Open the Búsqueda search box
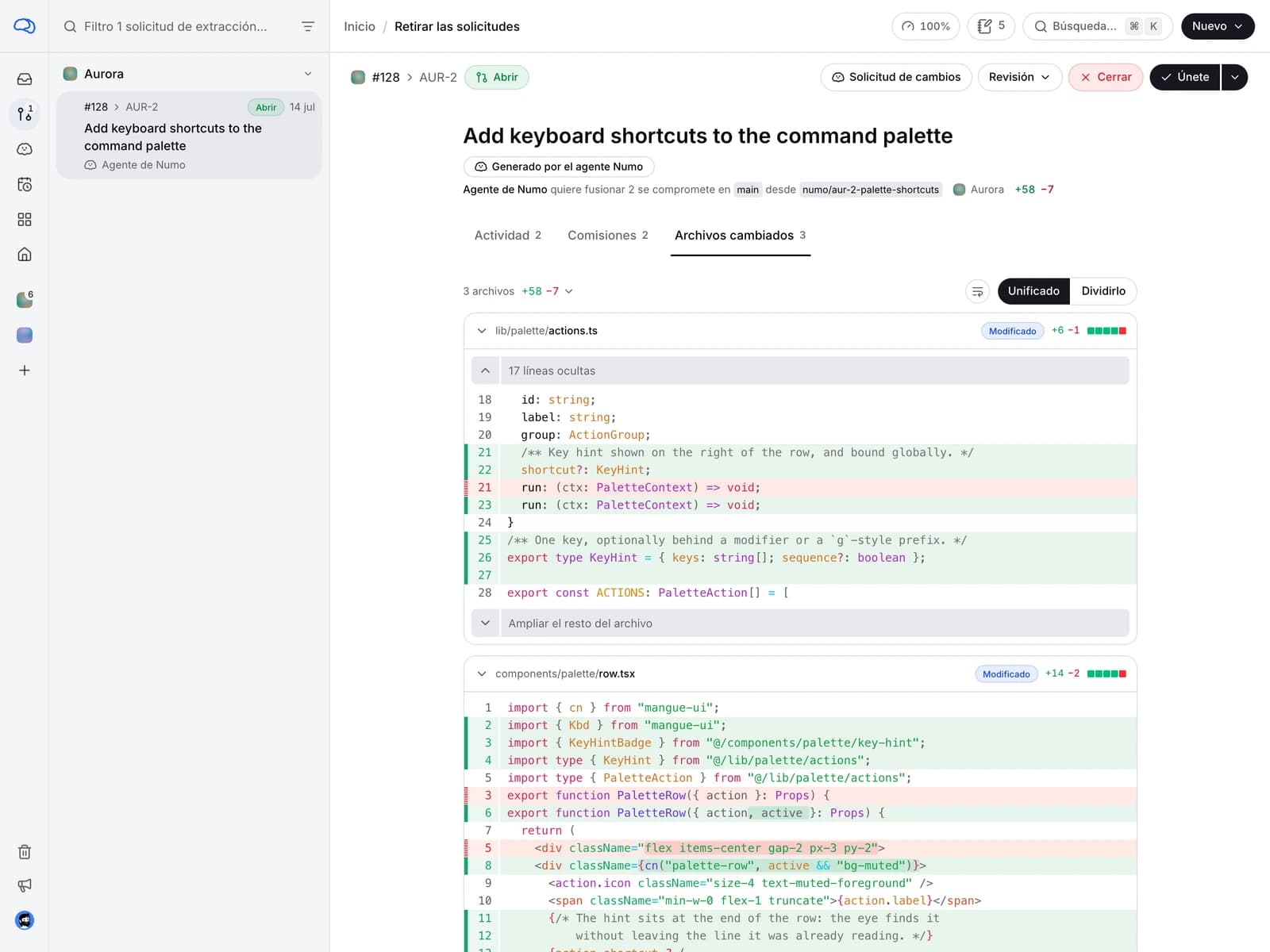 click(1099, 26)
